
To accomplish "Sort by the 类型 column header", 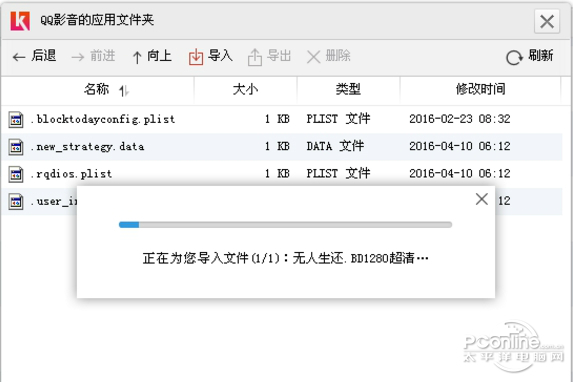I will click(348, 90).
